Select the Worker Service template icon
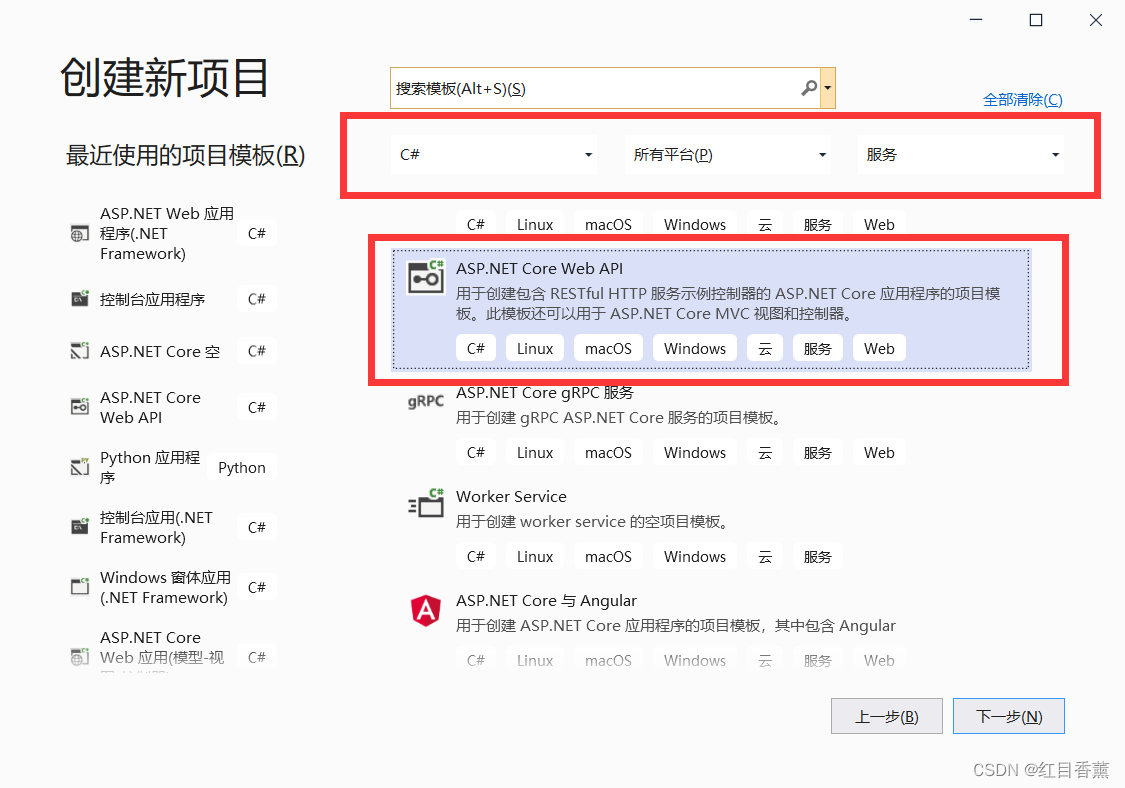 (x=426, y=503)
